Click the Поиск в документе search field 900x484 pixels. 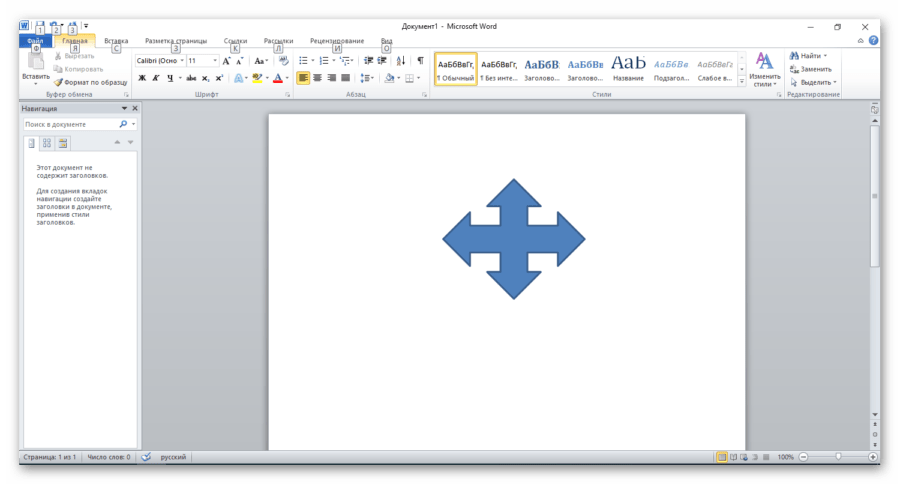(x=70, y=125)
